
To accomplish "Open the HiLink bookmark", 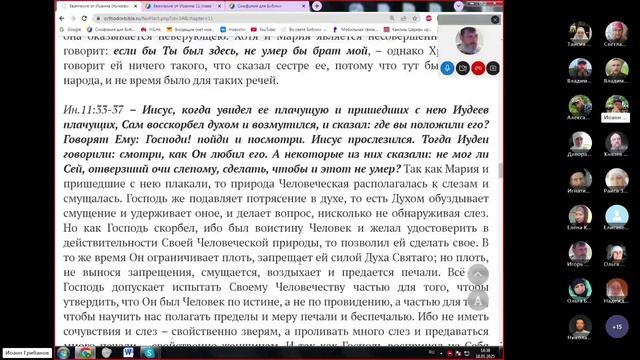I will 151,29.
